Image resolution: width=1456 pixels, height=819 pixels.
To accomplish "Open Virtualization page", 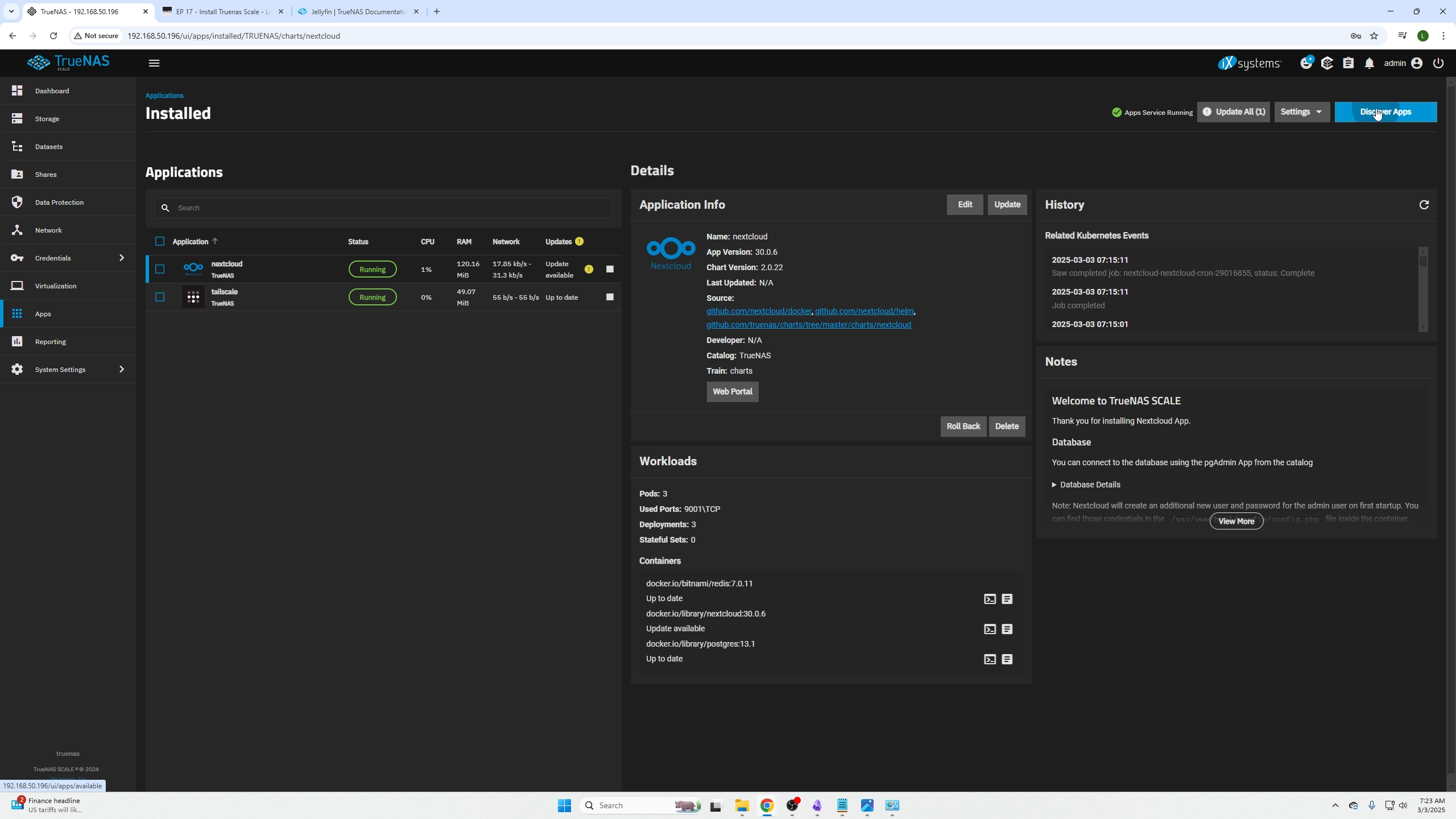I will pos(68,286).
